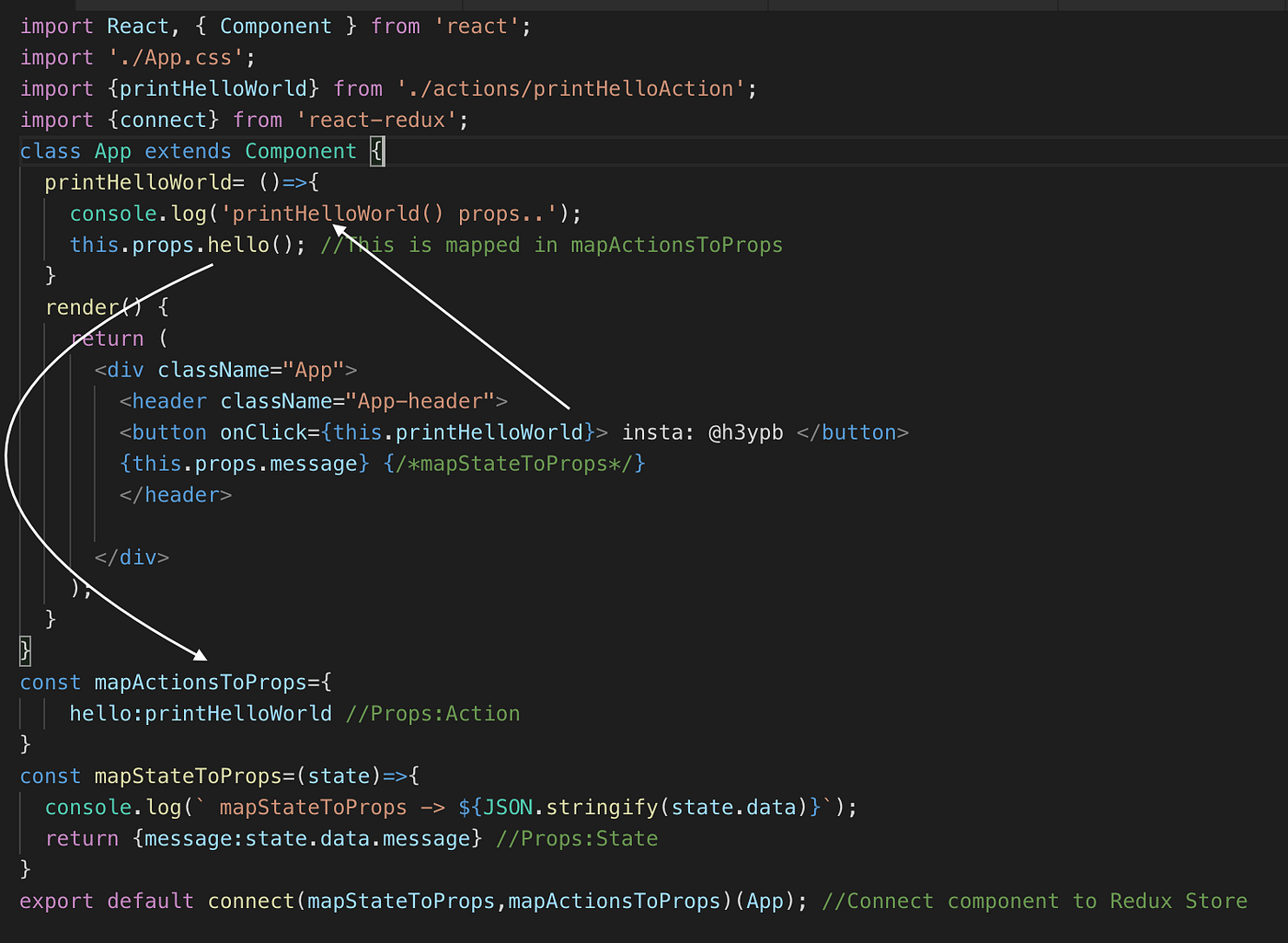This screenshot has width=1288, height=943.
Task: Select the insta: @h3ypb button label
Action: tap(701, 431)
